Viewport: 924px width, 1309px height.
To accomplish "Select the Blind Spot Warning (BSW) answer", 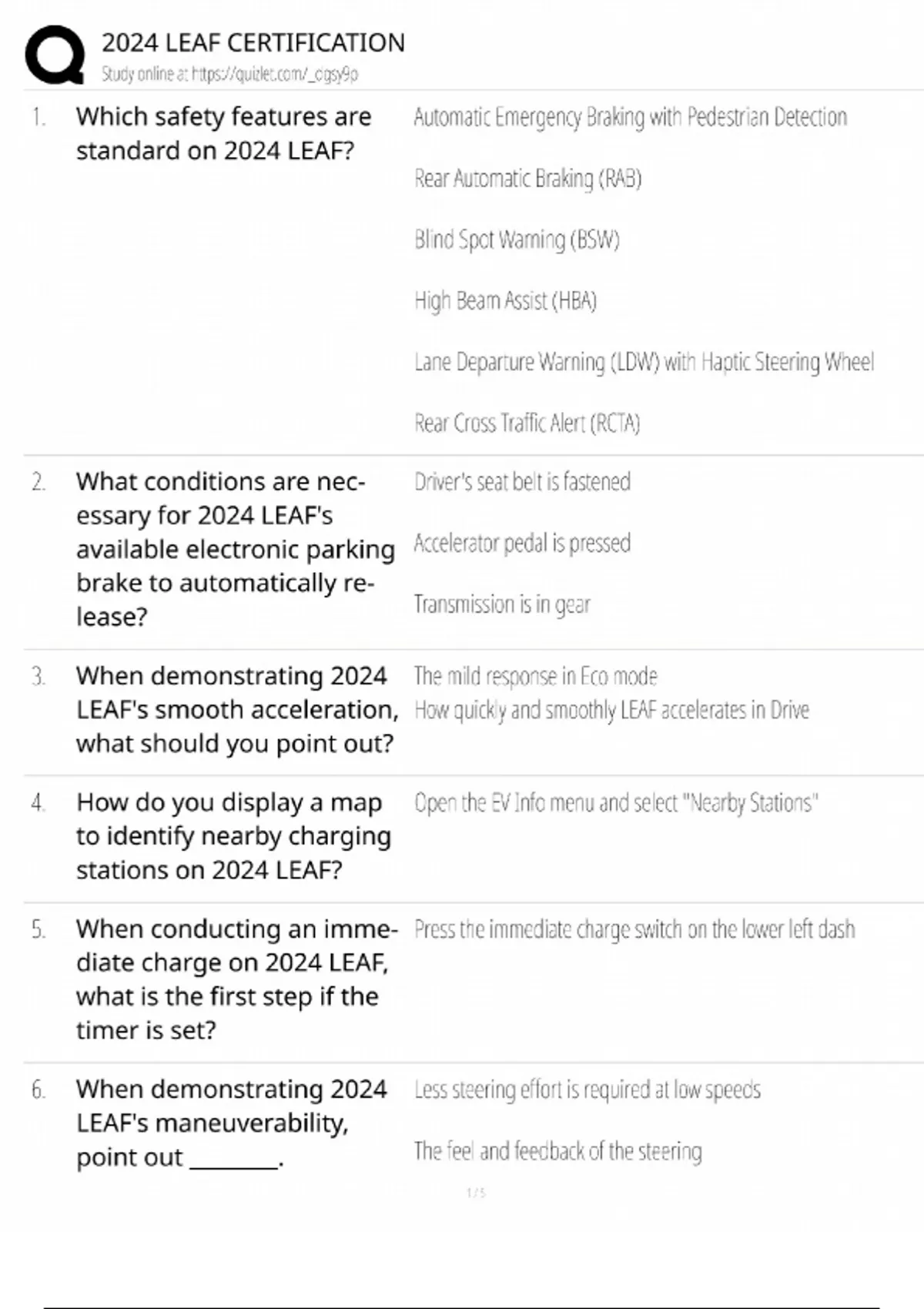I will coord(517,239).
